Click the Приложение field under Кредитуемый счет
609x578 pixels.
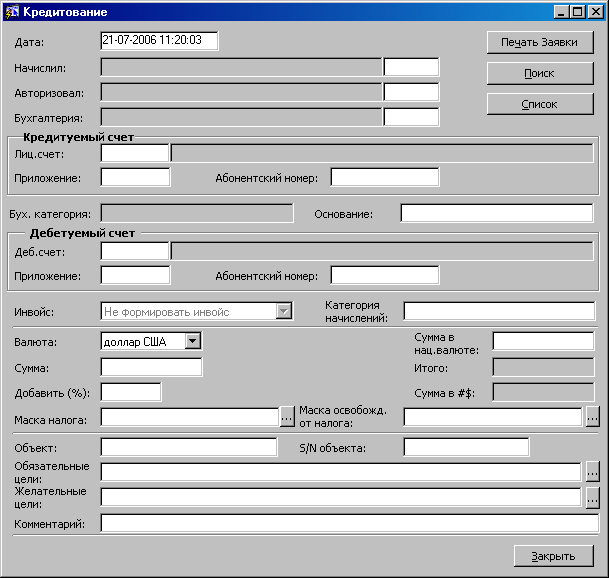[x=135, y=177]
